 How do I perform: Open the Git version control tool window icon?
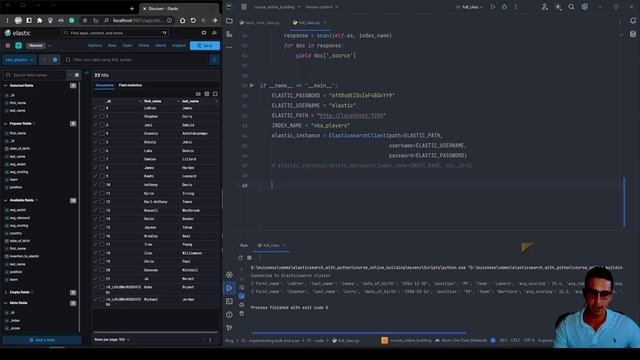click(x=229, y=328)
